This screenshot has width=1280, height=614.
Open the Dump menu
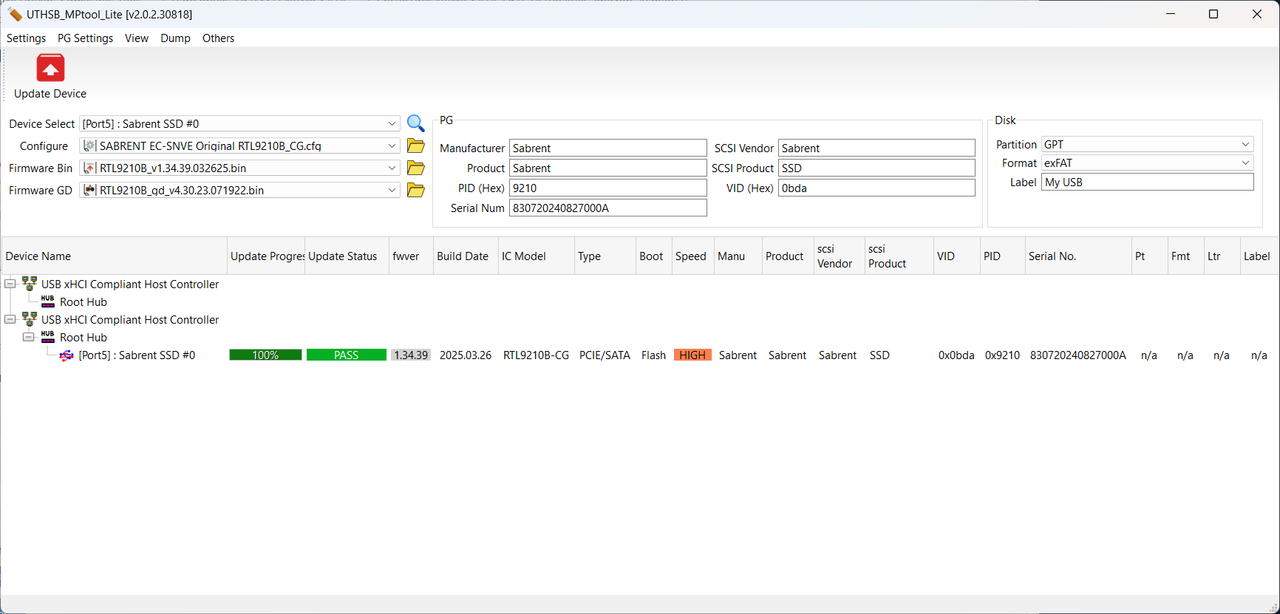click(x=175, y=38)
